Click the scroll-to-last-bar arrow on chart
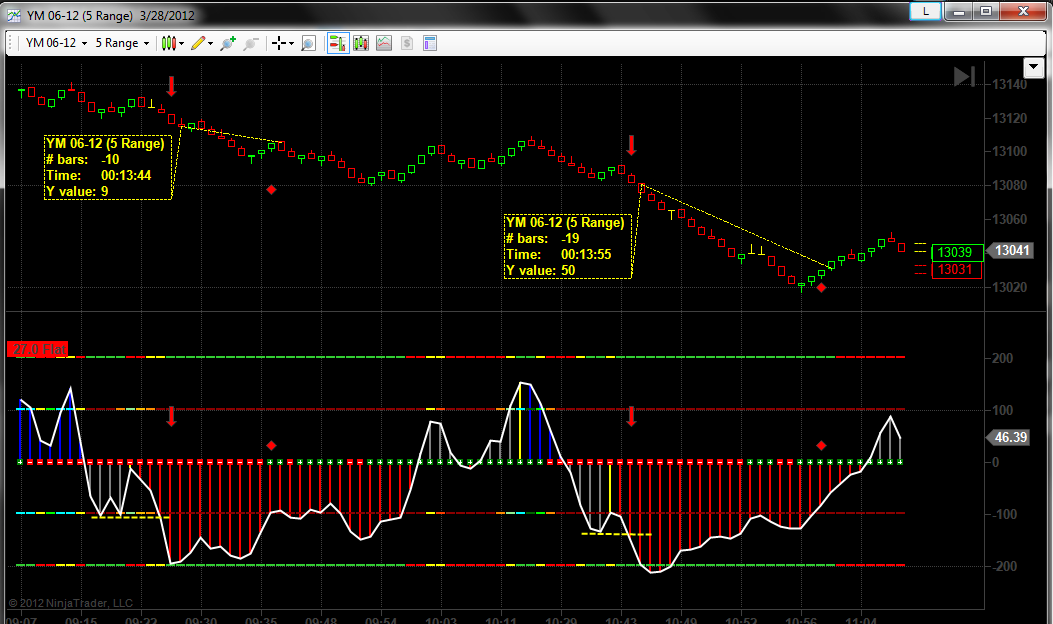 pyautogui.click(x=964, y=77)
